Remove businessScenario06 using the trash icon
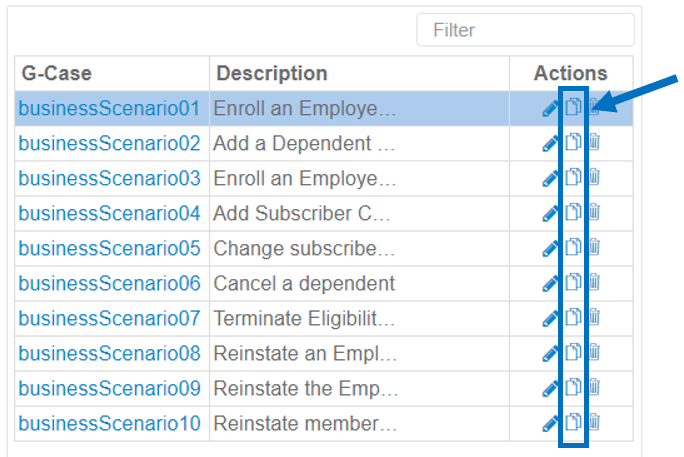 pos(593,283)
